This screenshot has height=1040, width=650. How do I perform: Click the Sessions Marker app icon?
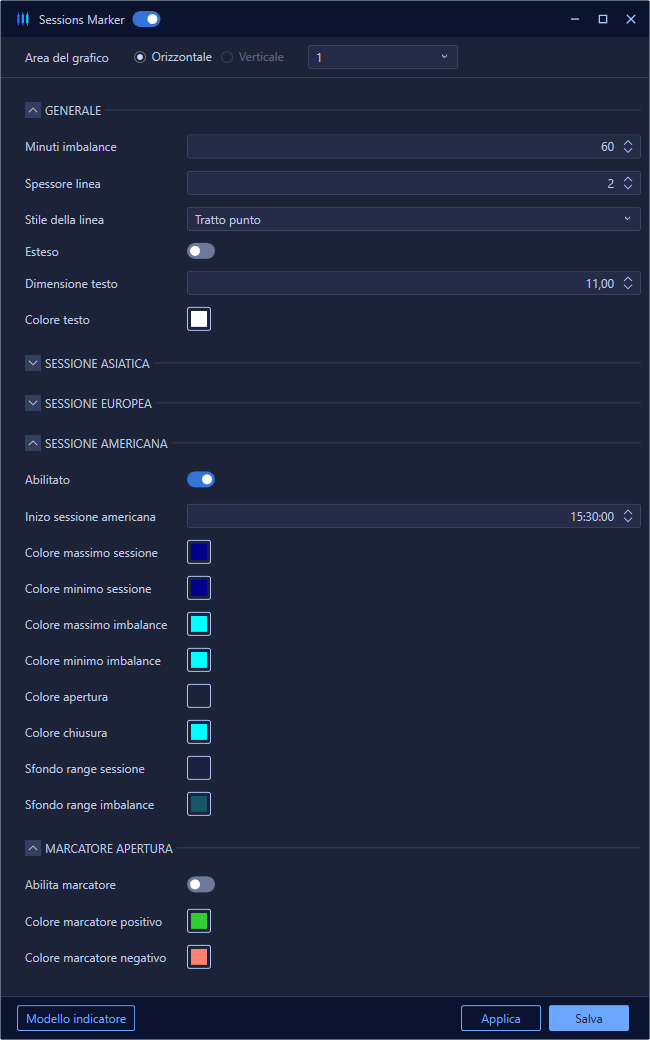point(23,19)
